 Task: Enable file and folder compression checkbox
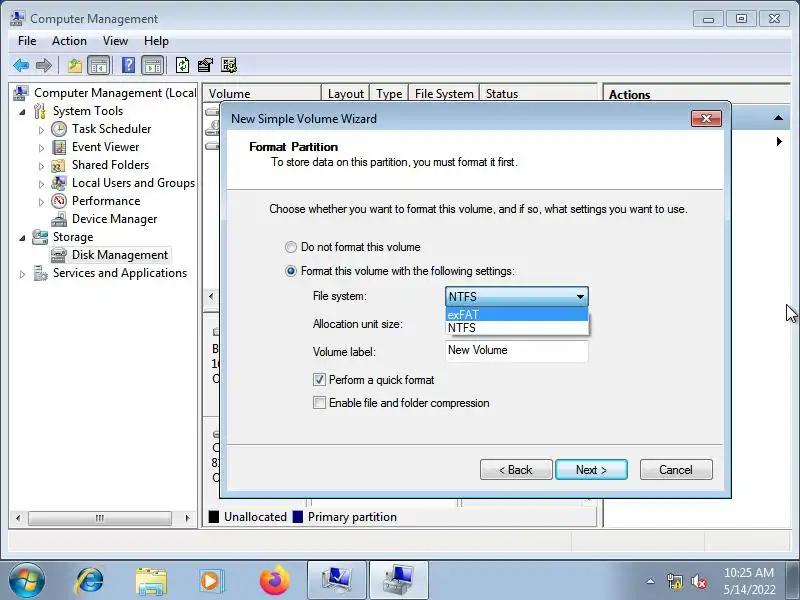pos(319,403)
